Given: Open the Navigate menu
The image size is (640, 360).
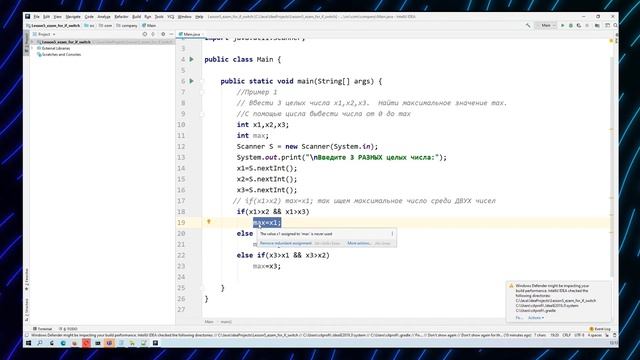Looking at the screenshot, I should (73, 17).
